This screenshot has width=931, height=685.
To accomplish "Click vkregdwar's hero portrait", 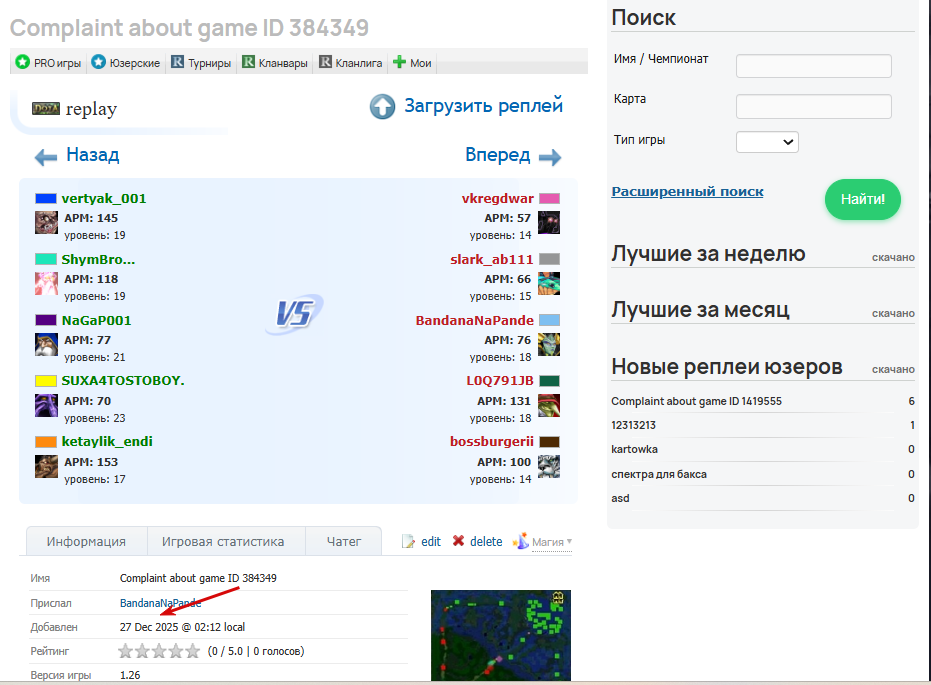I will (x=549, y=223).
